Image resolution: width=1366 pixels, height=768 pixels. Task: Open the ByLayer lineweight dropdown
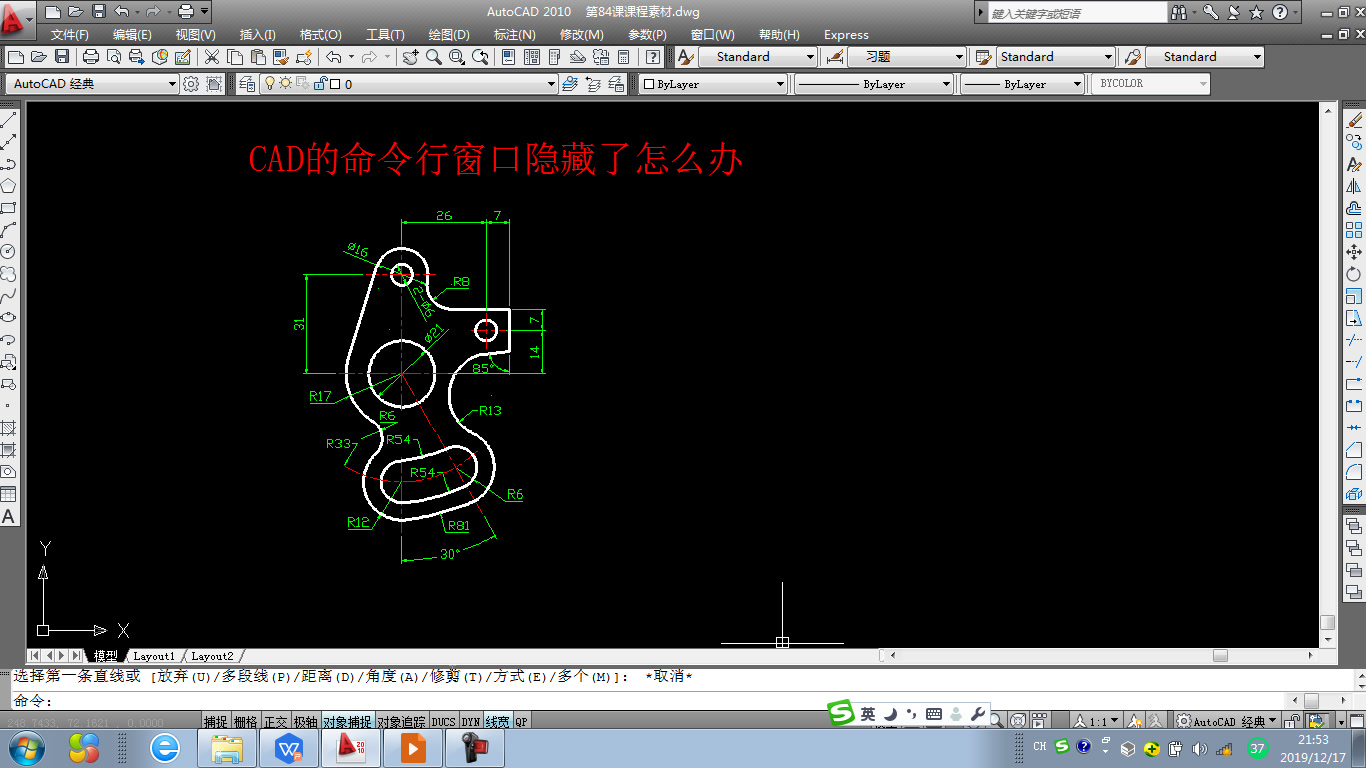pyautogui.click(x=1023, y=84)
